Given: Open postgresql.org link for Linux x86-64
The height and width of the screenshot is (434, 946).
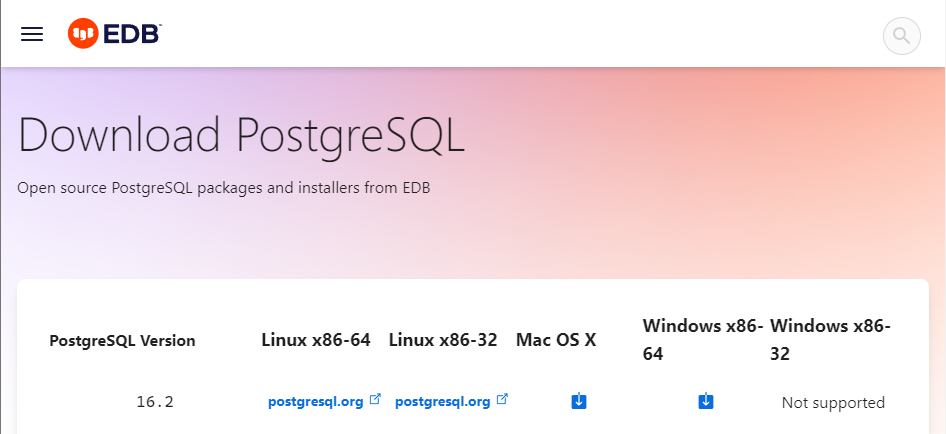Looking at the screenshot, I should pyautogui.click(x=316, y=402).
